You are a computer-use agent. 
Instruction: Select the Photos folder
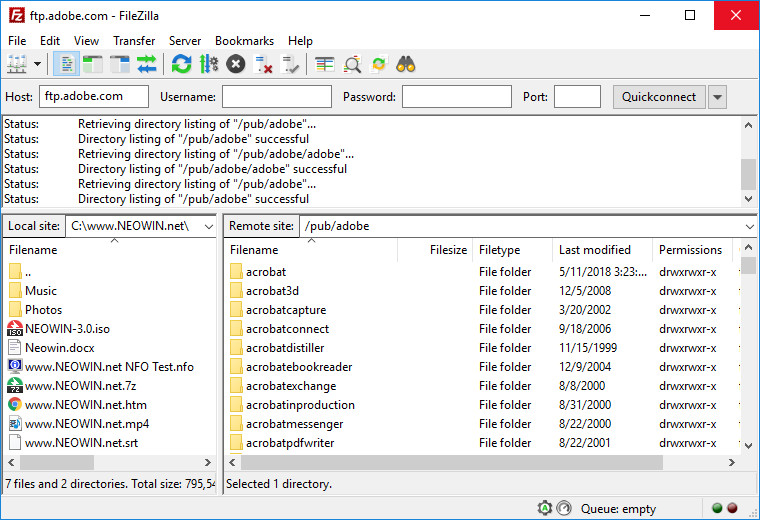(111, 310)
